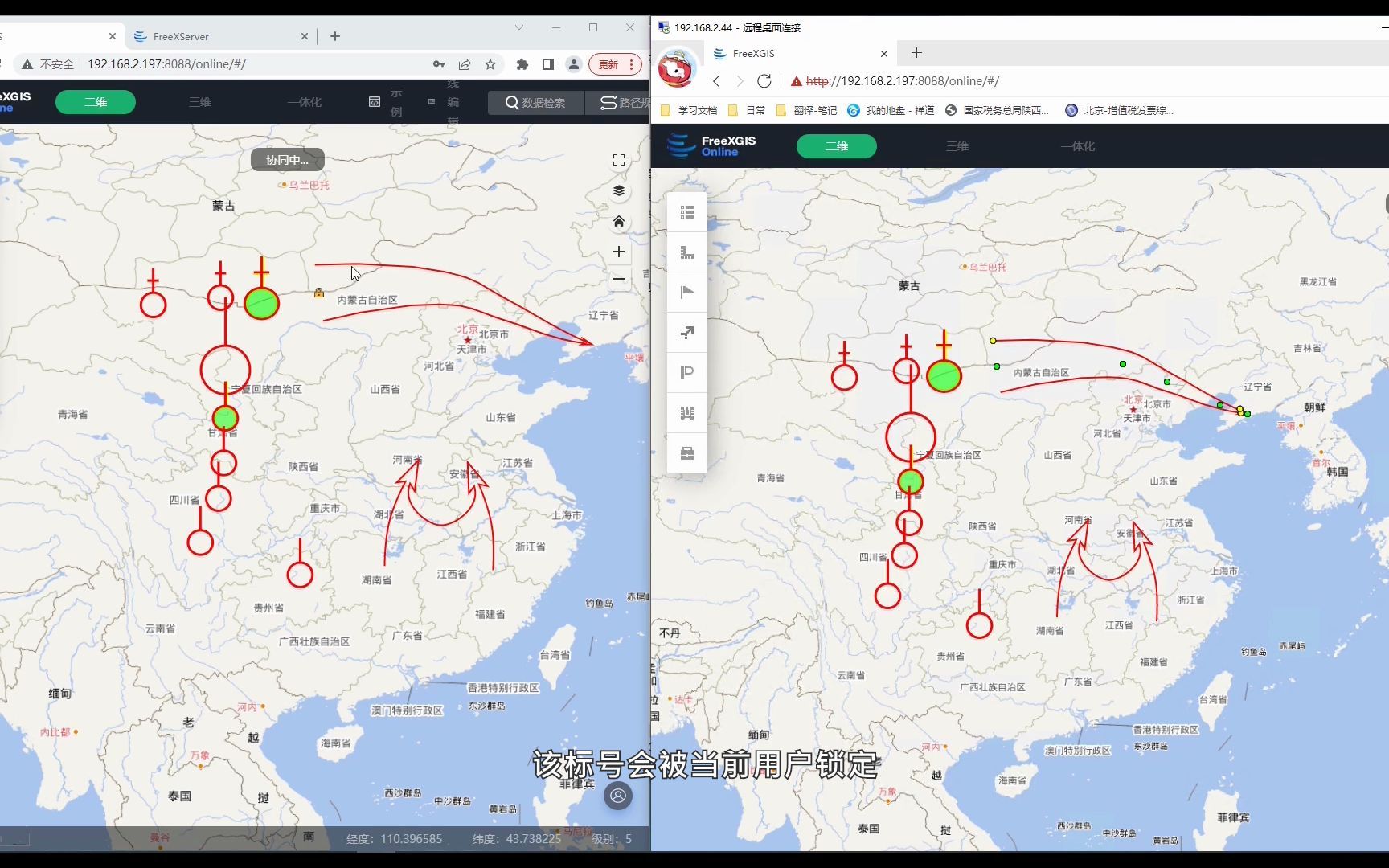Click large green filled circle on right map

tap(944, 376)
